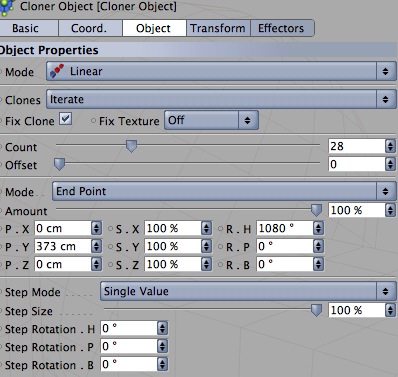This screenshot has width=398, height=377.
Task: Open the Fix Texture dropdown set to Off
Action: (211, 120)
